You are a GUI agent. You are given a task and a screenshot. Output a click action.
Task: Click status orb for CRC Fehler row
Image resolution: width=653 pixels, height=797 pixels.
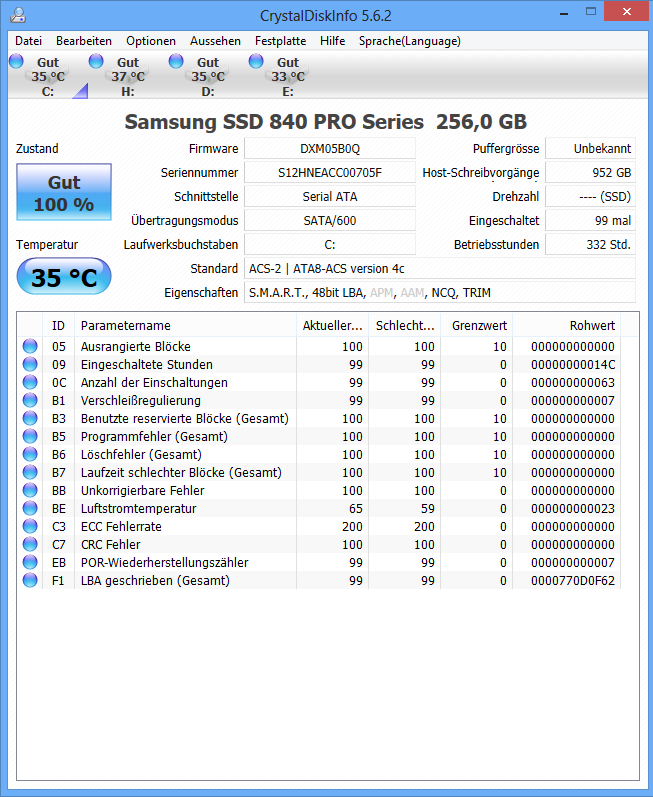[x=30, y=544]
